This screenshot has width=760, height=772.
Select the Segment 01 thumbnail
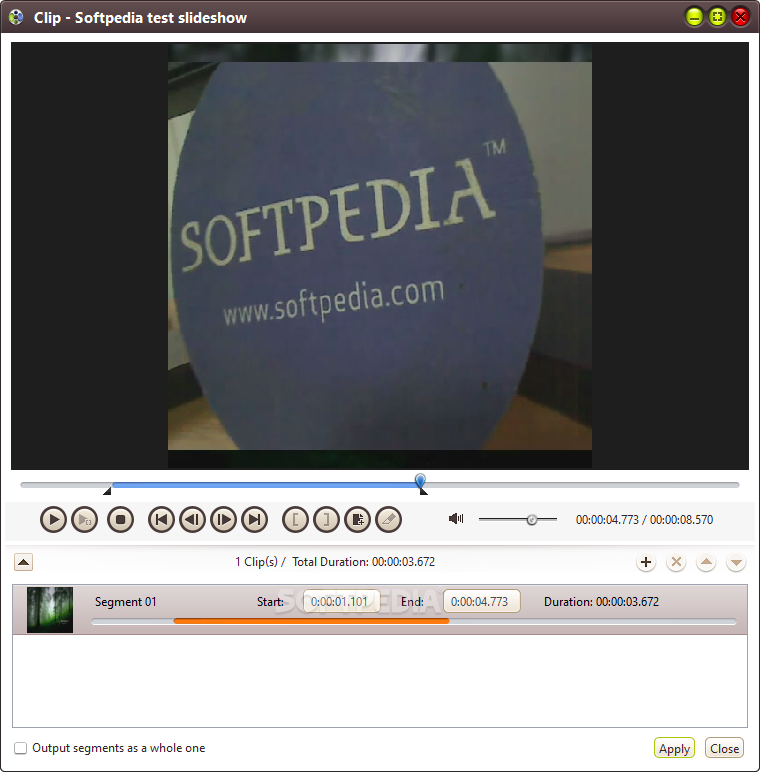click(50, 610)
